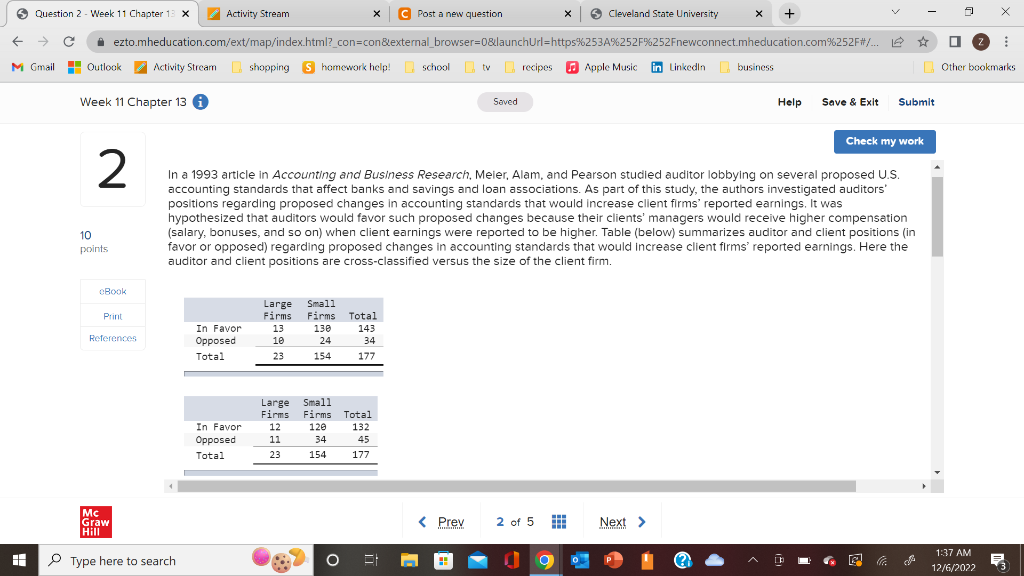Click the Saved status indicator
The width and height of the screenshot is (1024, 576).
click(505, 102)
